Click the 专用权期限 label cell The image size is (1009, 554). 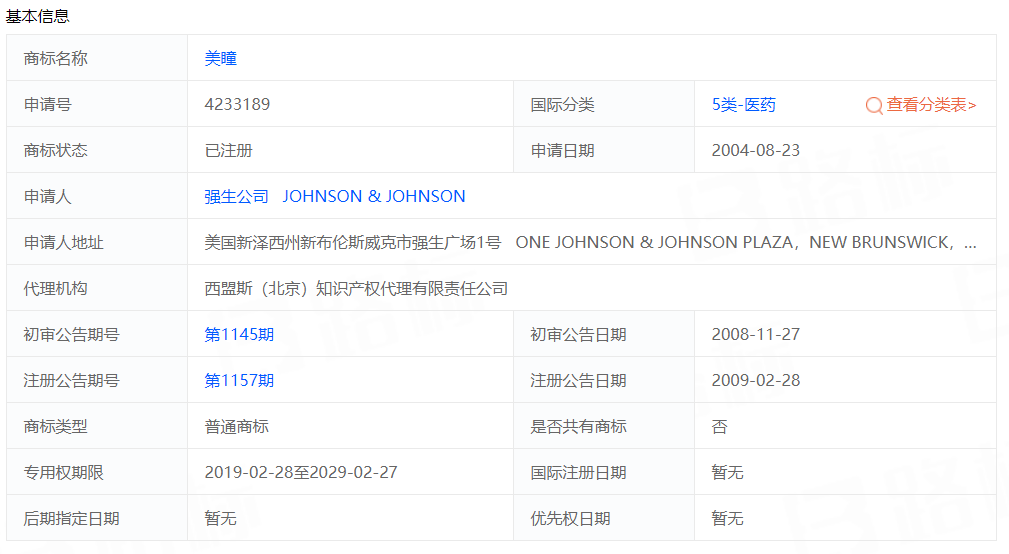97,472
